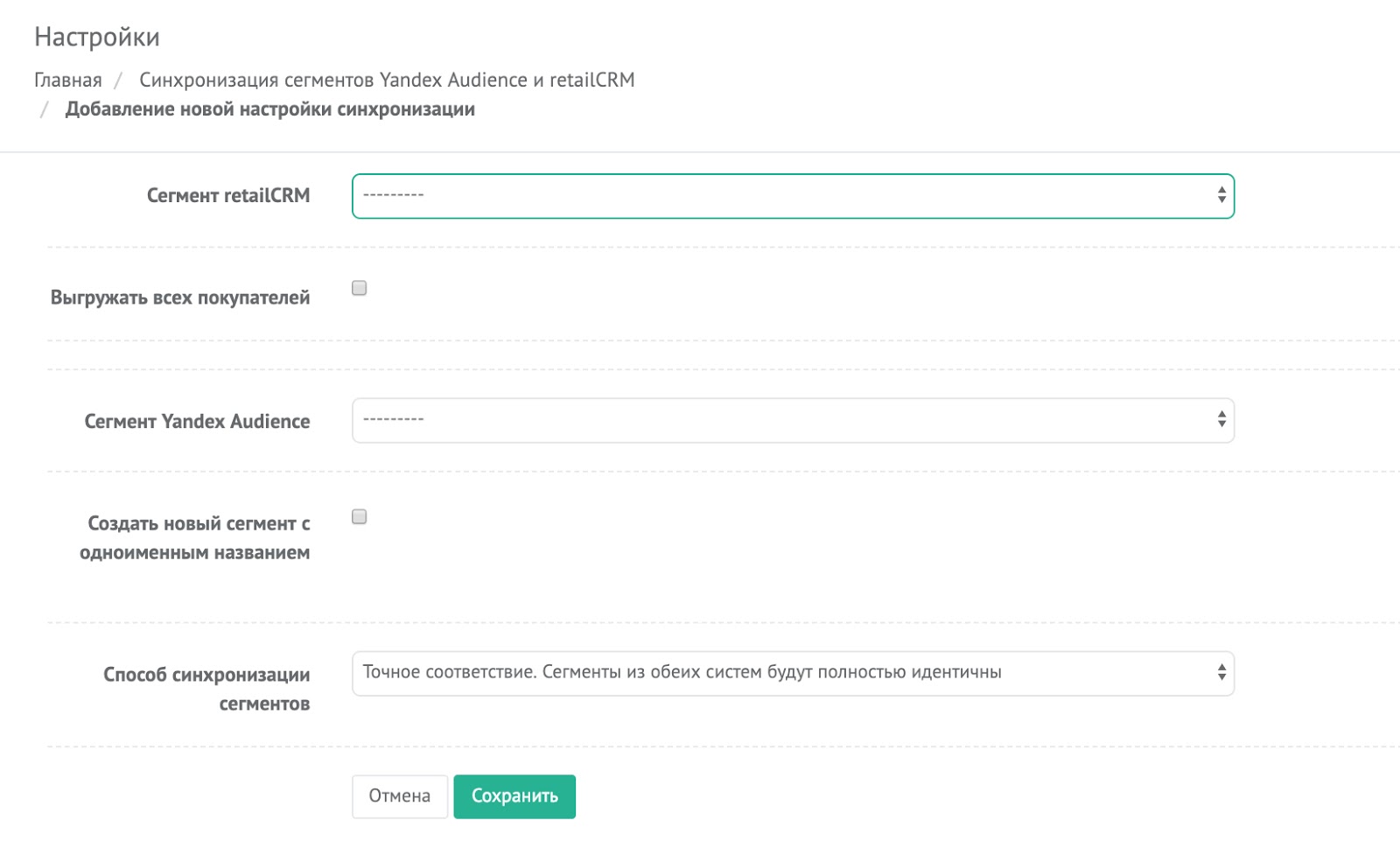
Task: Click the Сегмент retailCRM label
Action: pyautogui.click(x=228, y=196)
